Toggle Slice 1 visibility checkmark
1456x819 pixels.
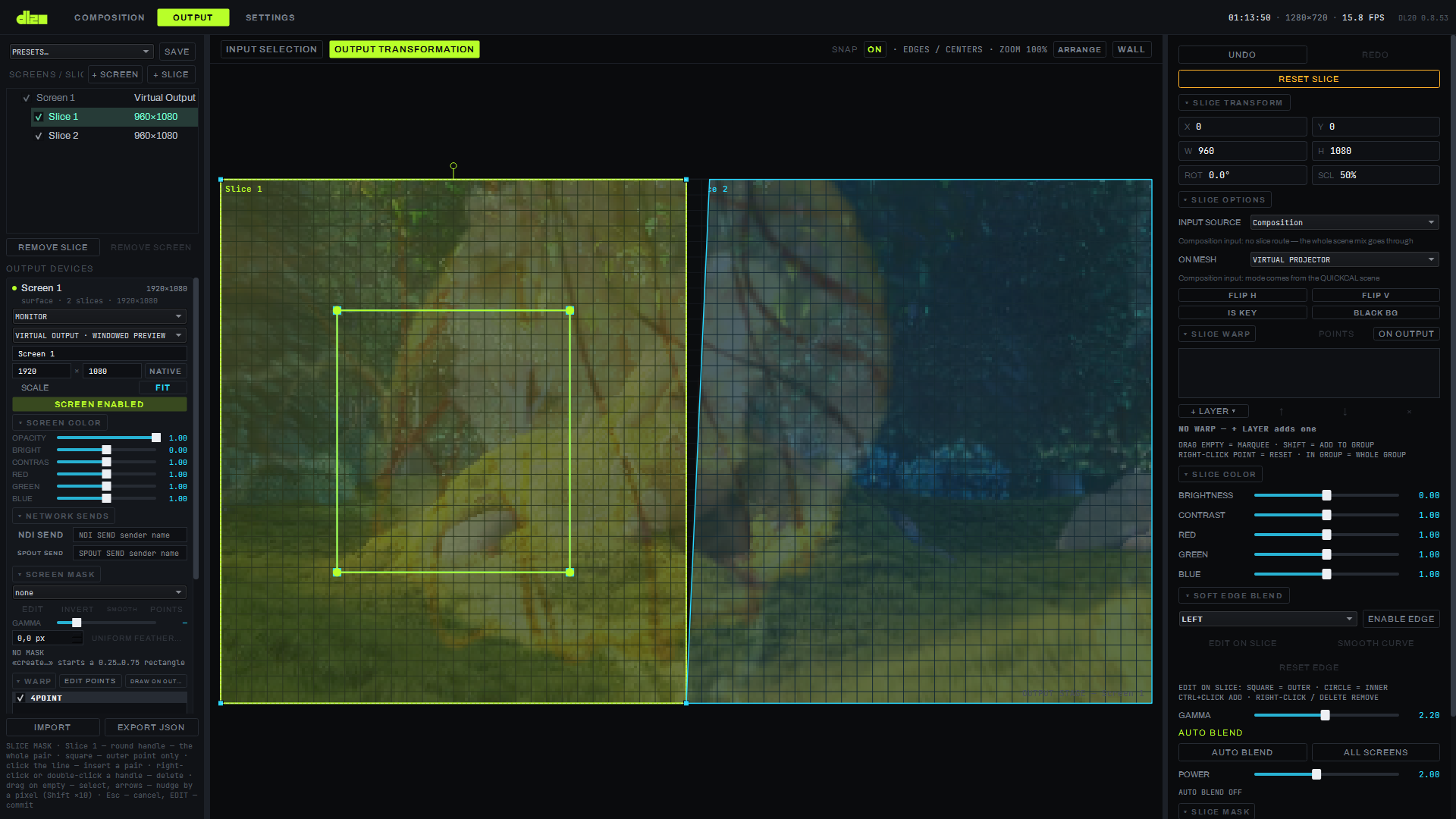pos(39,117)
